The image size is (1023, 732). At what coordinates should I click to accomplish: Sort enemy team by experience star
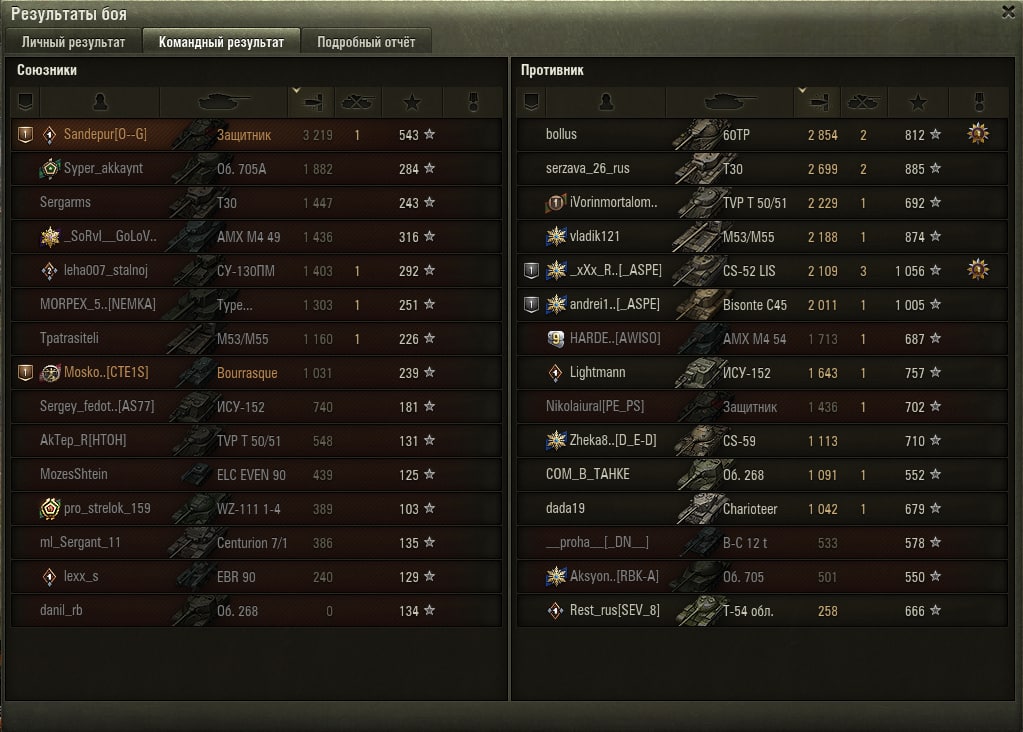coord(918,102)
